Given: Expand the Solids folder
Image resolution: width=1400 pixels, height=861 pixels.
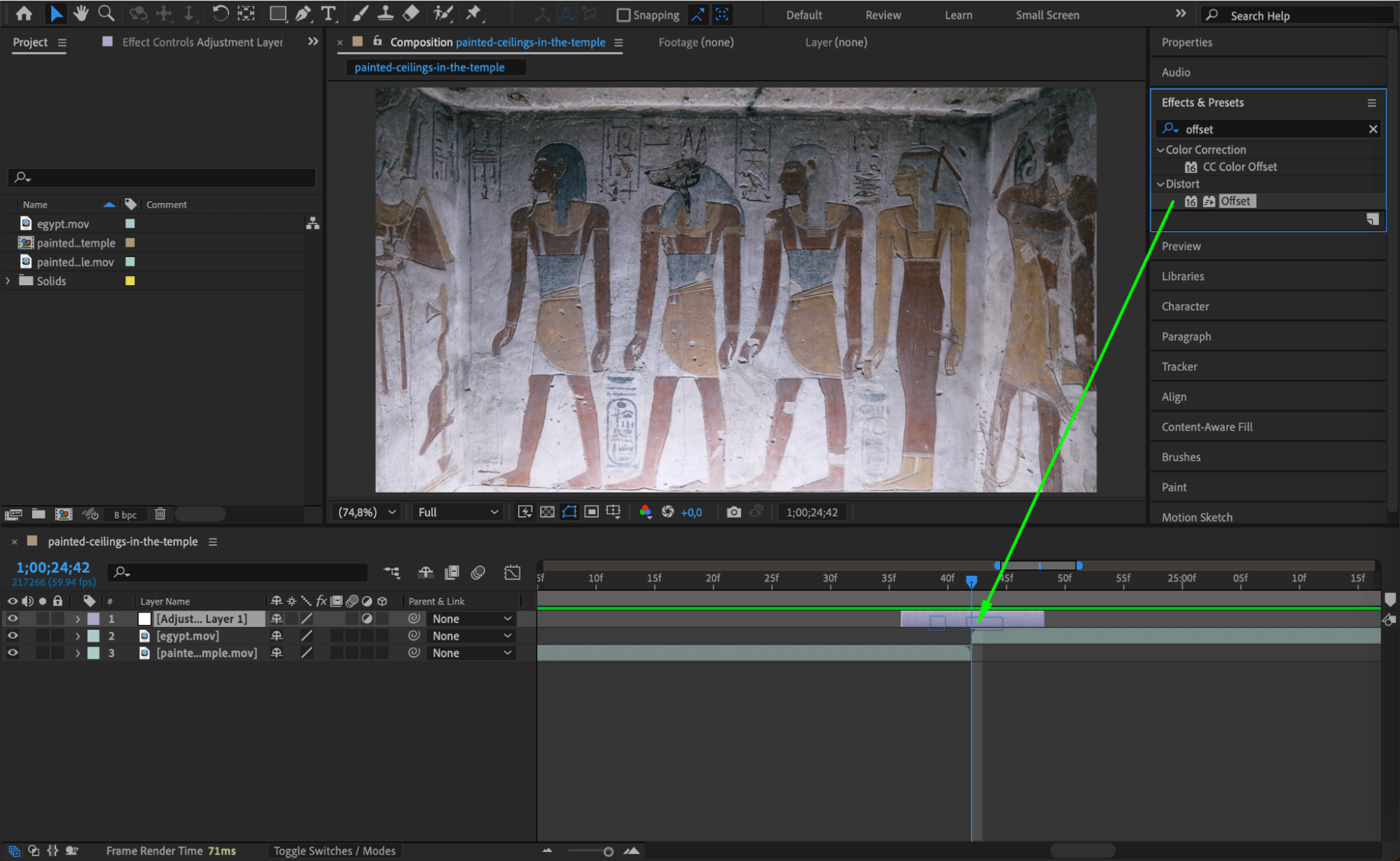Looking at the screenshot, I should [x=8, y=281].
